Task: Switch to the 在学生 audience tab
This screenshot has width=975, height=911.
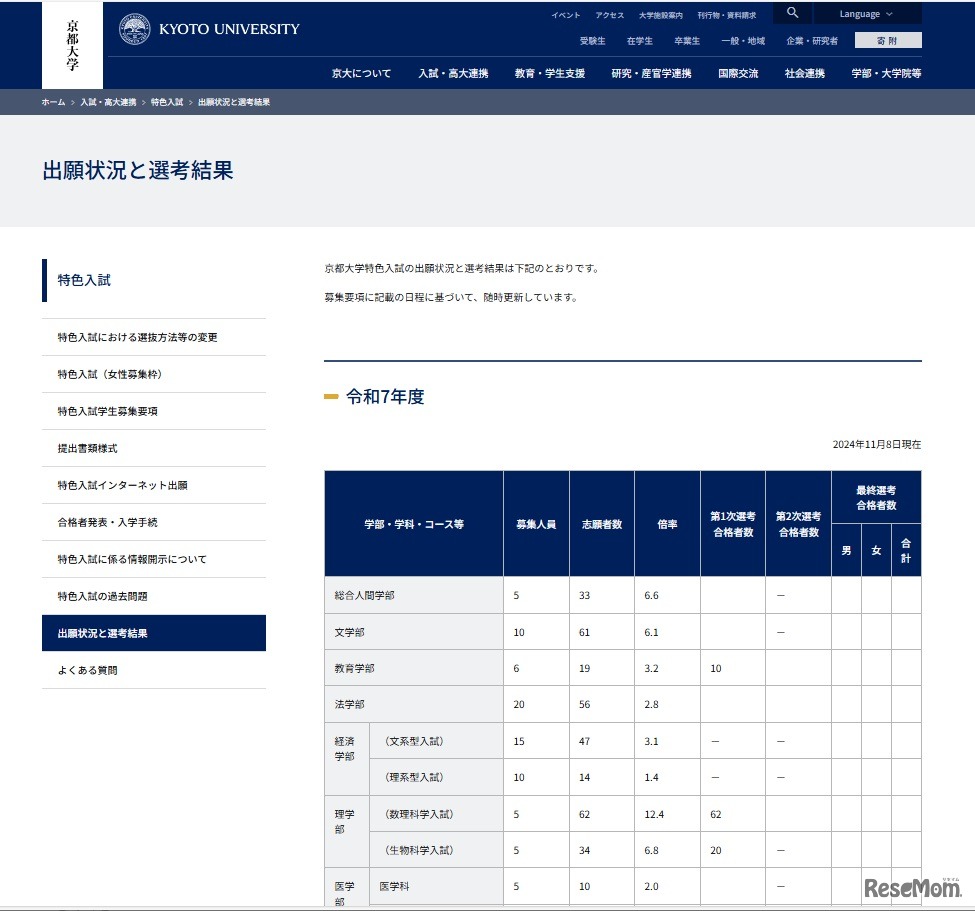Action: point(640,40)
